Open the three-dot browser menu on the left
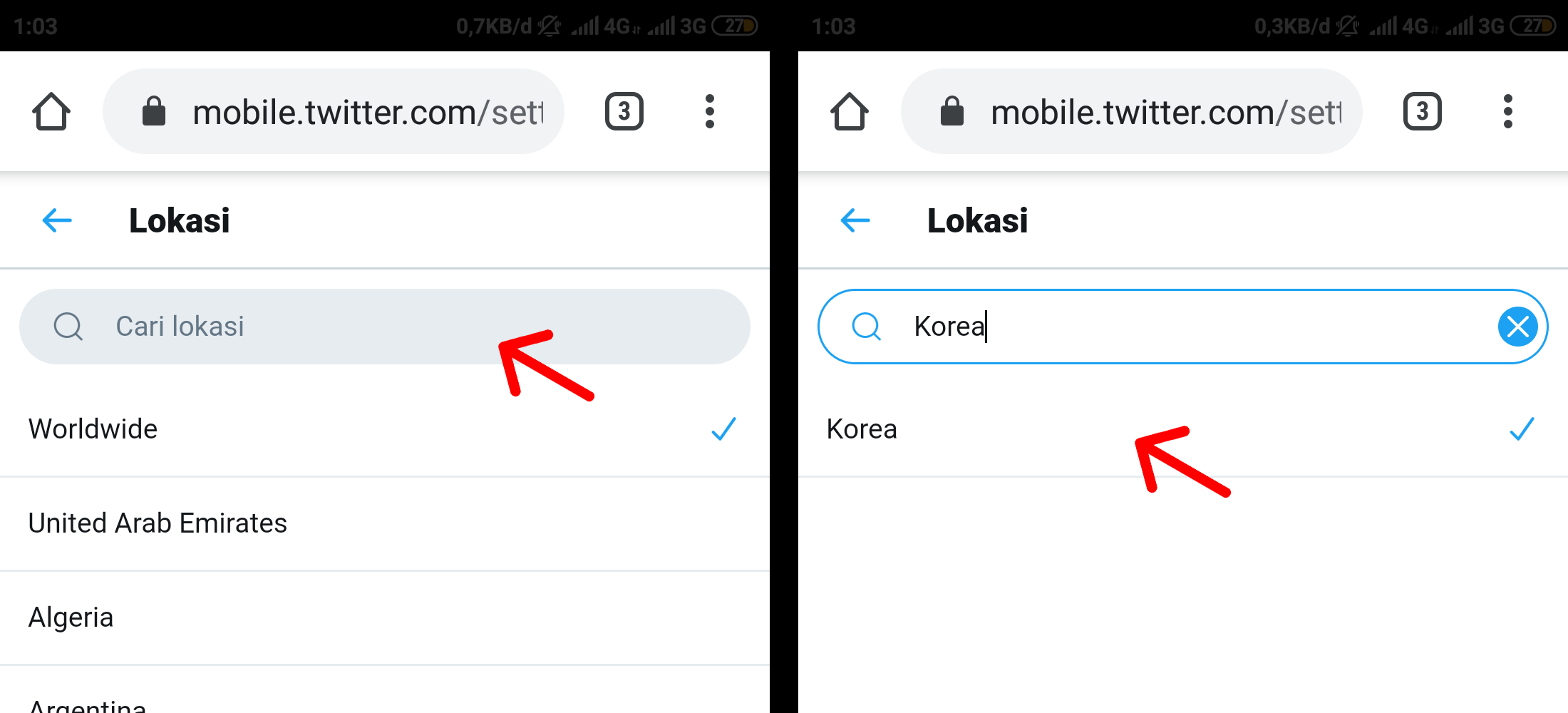Viewport: 1568px width, 713px height. (710, 111)
